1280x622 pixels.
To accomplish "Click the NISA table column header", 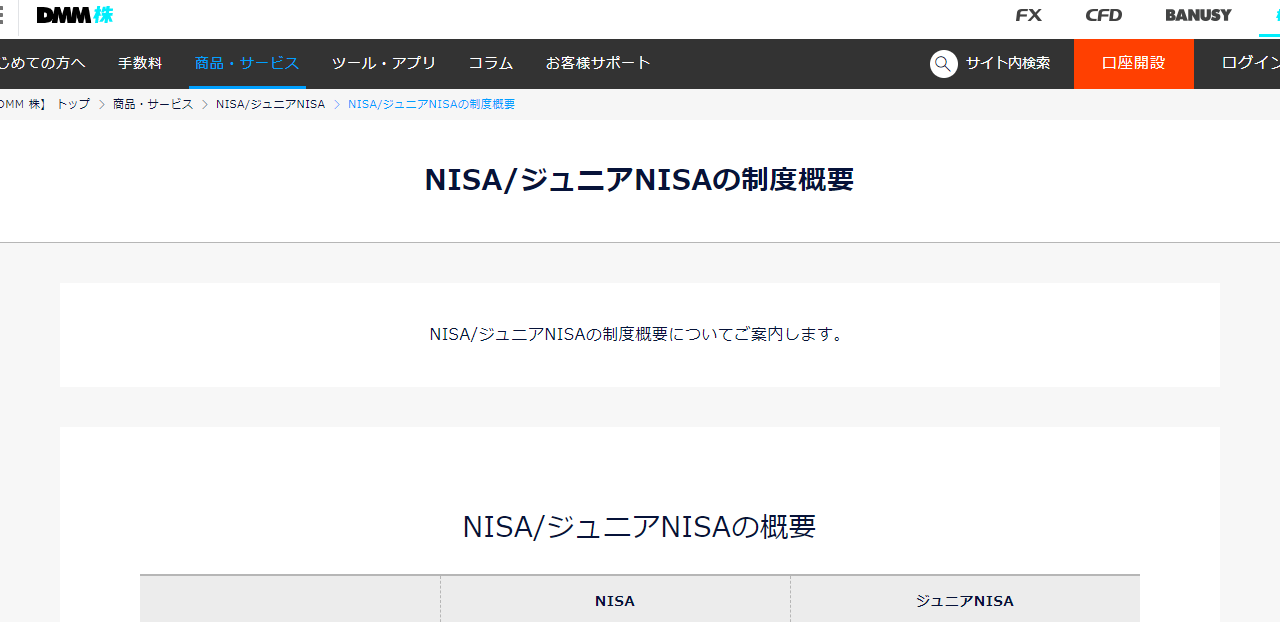I will click(x=614, y=601).
